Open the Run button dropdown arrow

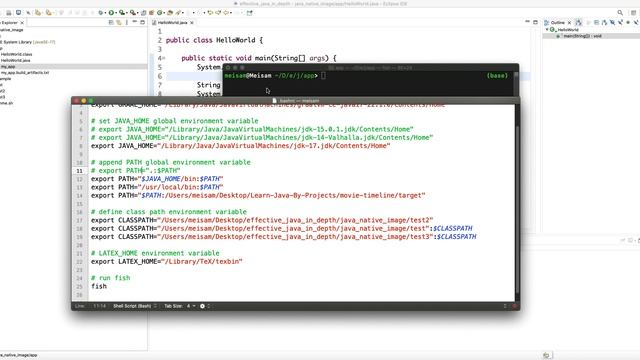(x=116, y=13)
